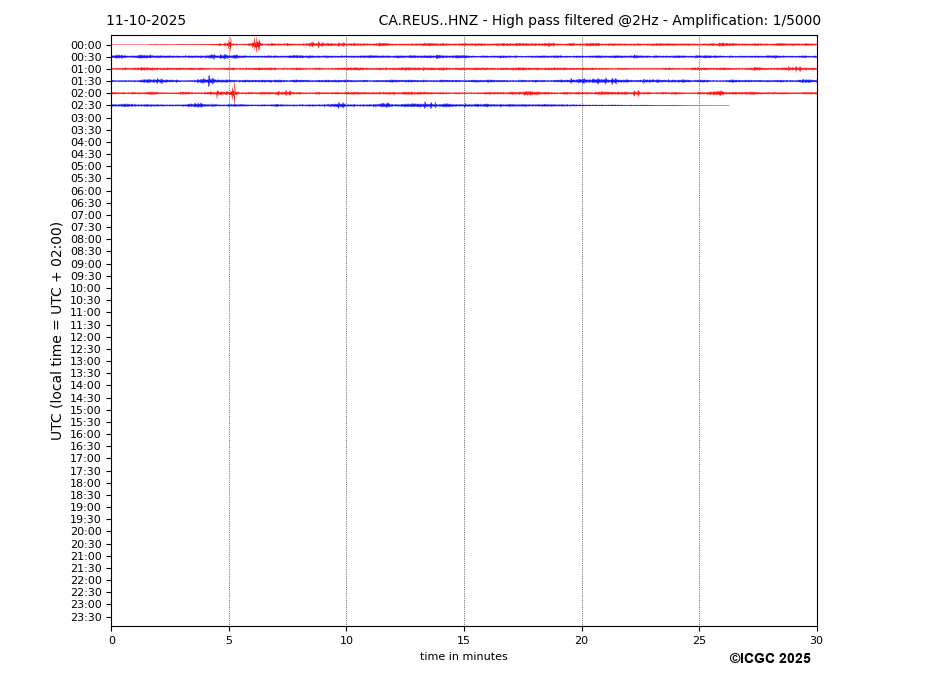This screenshot has width=927, height=696.
Task: Select the 18:00 time row label
Action: (x=86, y=483)
